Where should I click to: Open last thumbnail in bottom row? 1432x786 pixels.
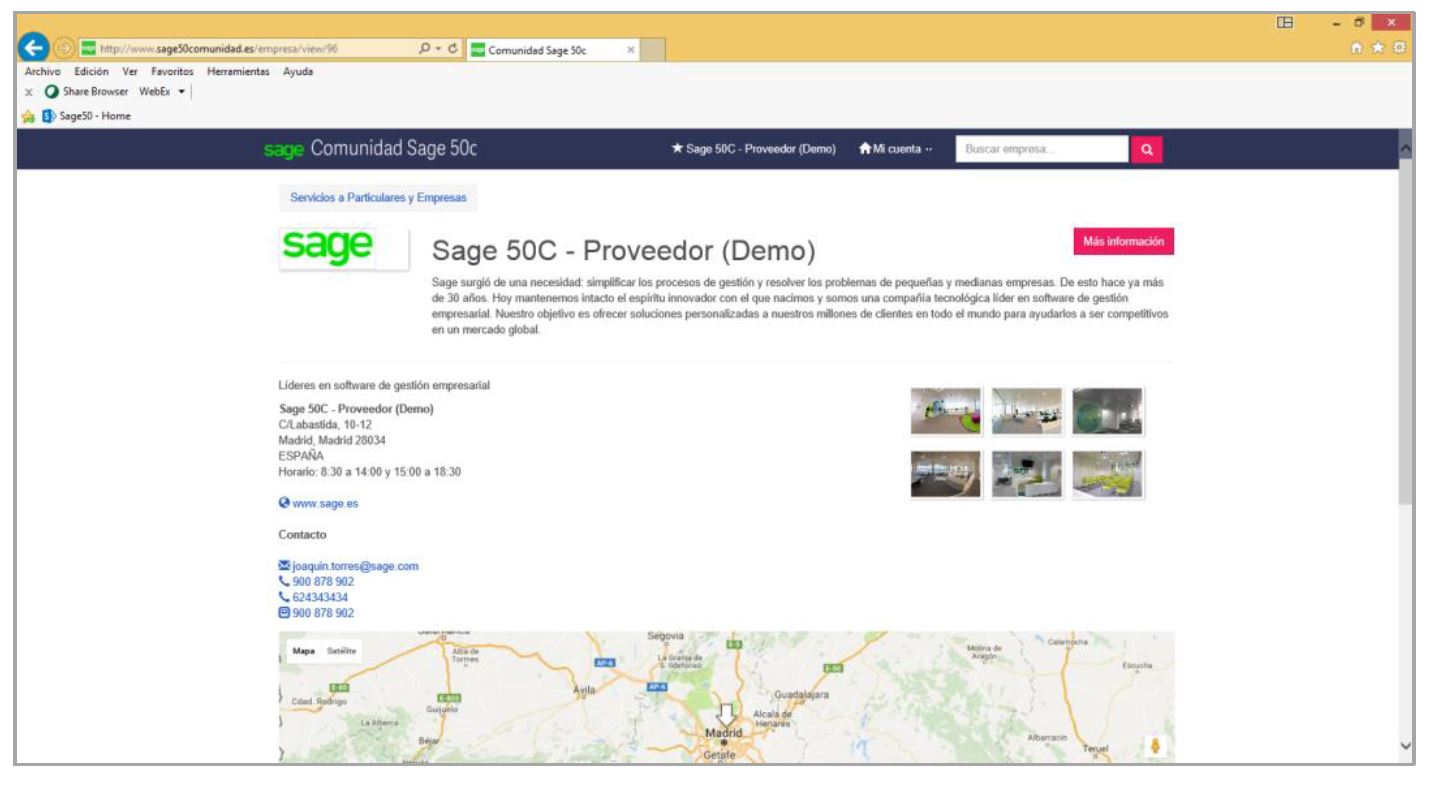click(1108, 475)
